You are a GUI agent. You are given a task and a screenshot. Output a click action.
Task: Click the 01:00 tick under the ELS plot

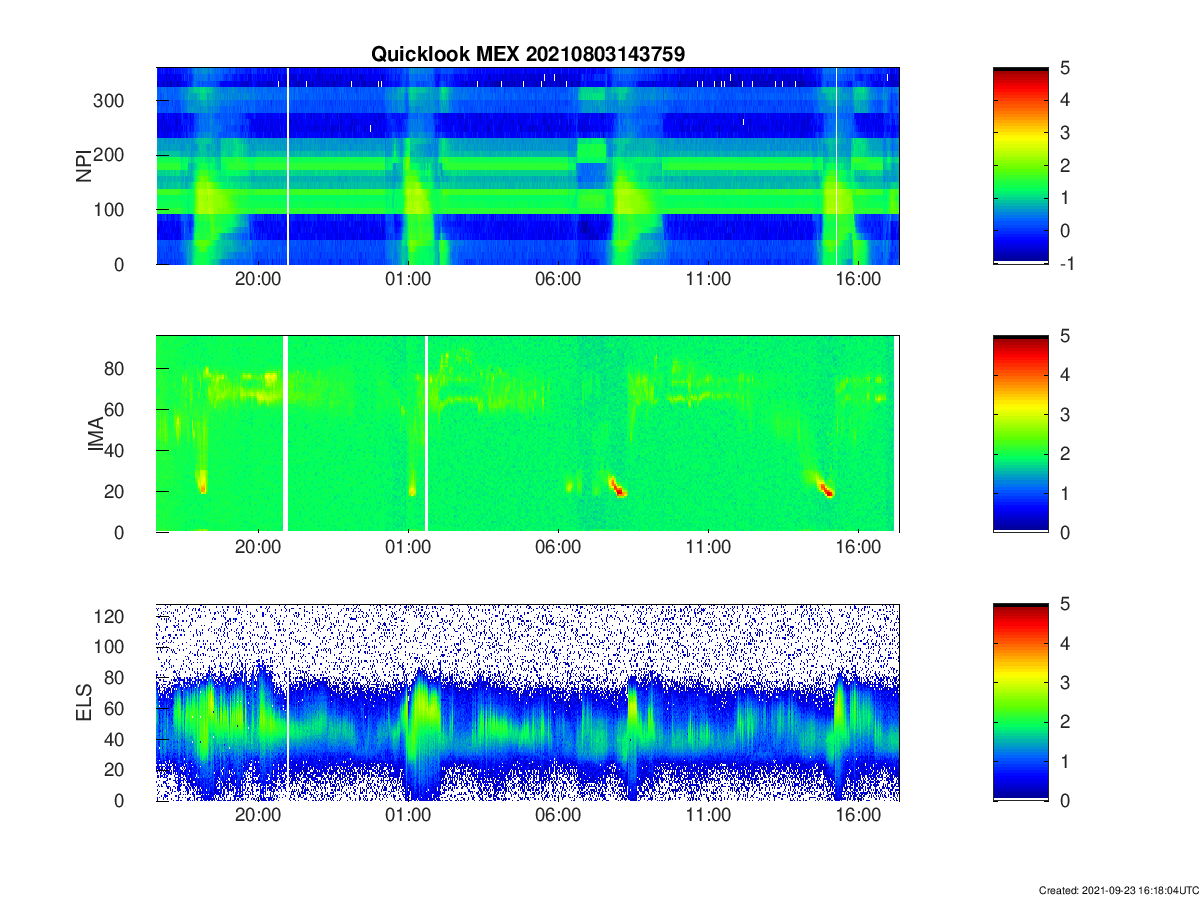click(x=408, y=816)
